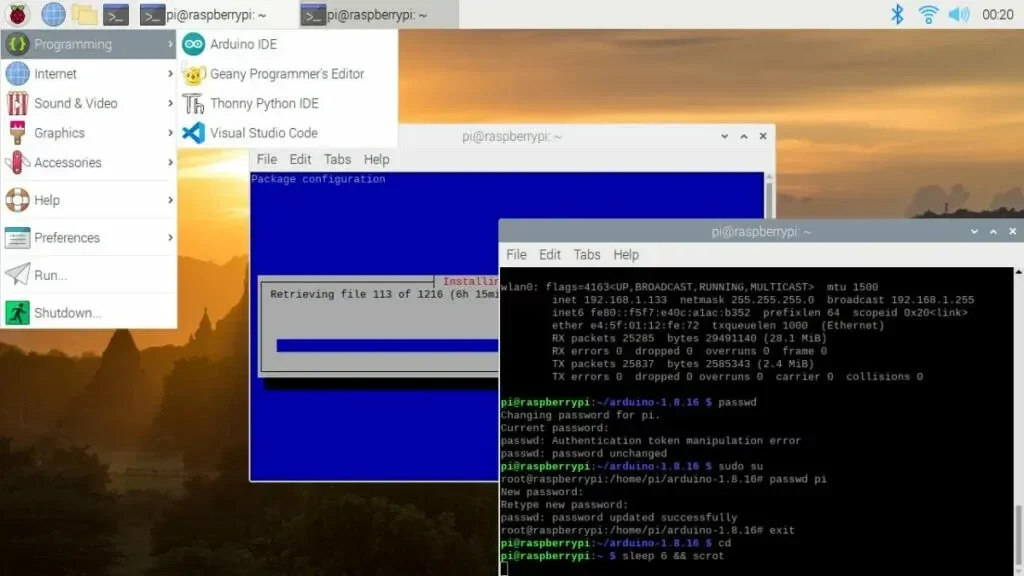Expand the Internet submenu arrow
The width and height of the screenshot is (1024, 576).
[x=170, y=74]
